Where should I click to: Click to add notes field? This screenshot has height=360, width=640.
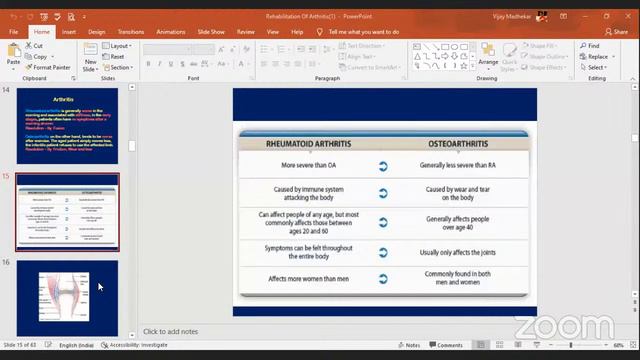[x=170, y=331]
